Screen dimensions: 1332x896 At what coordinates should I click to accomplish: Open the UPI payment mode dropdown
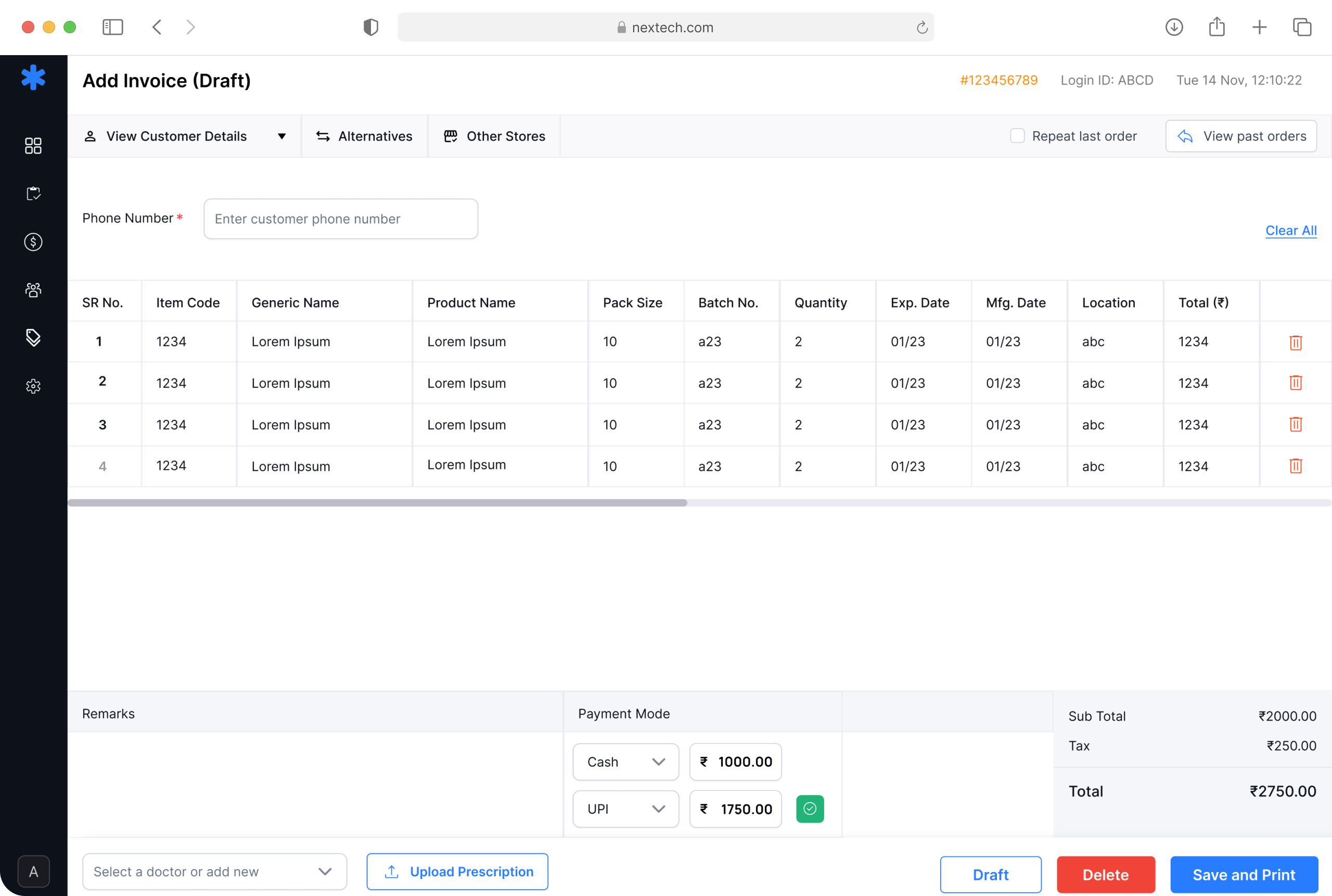[x=626, y=809]
